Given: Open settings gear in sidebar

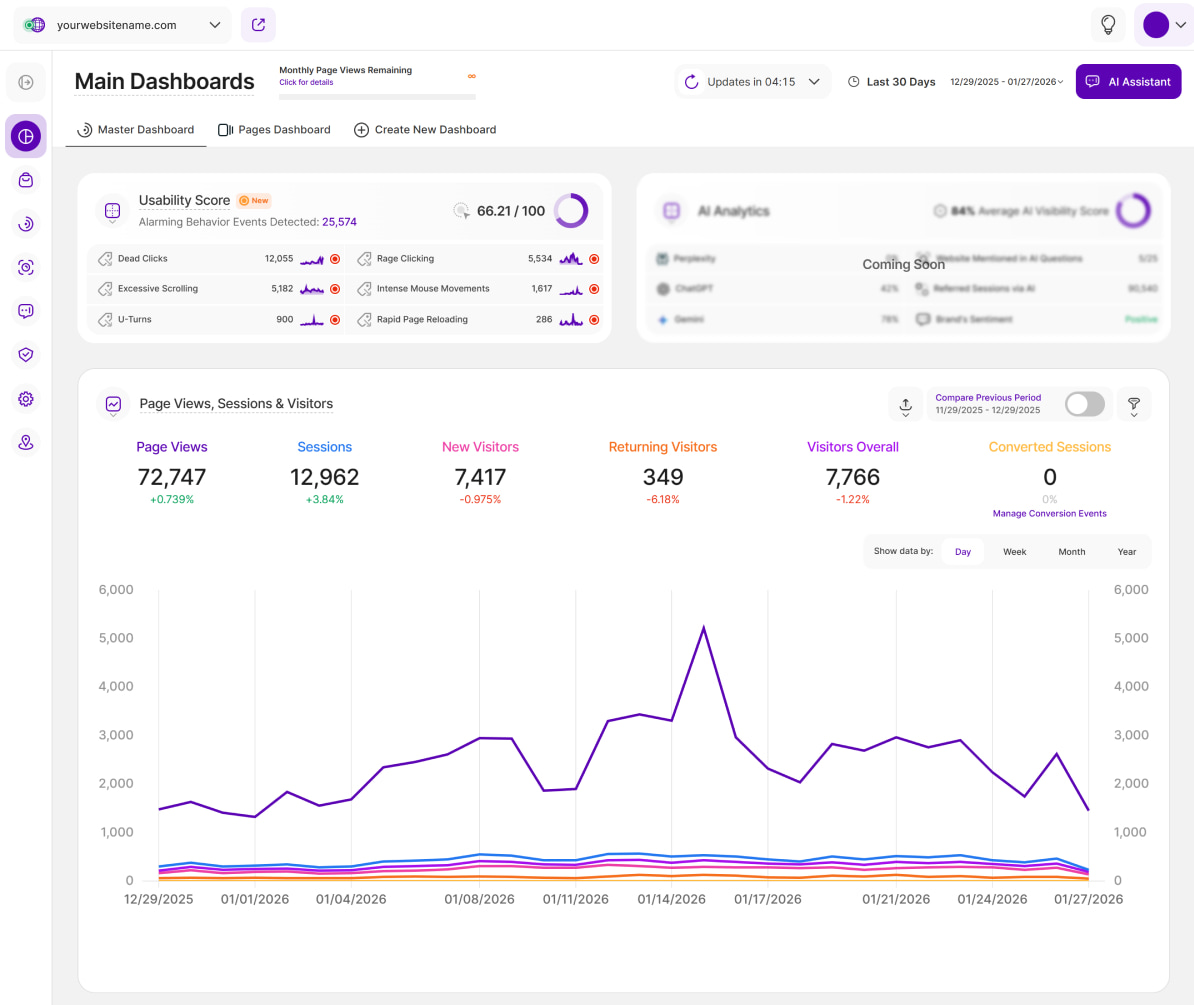Looking at the screenshot, I should coord(26,399).
